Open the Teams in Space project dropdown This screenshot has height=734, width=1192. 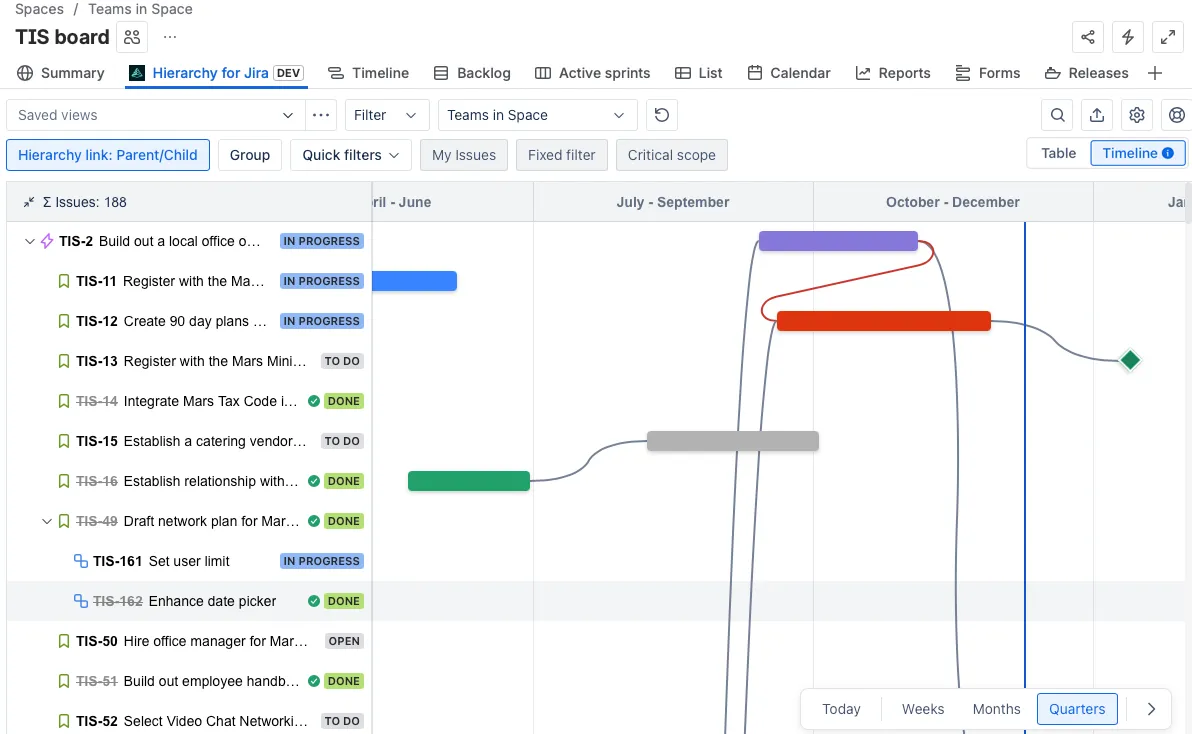(x=537, y=115)
